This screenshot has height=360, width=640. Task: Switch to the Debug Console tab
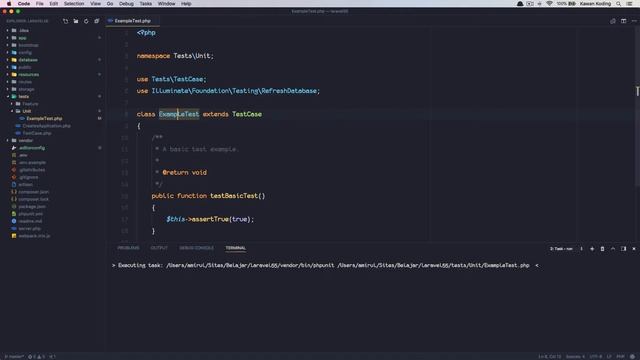(196, 248)
